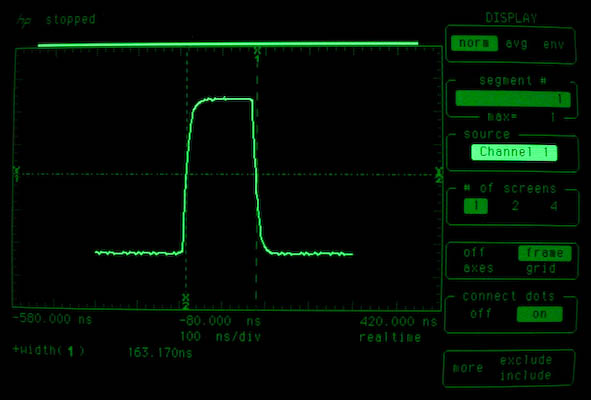
Task: Click the 163.170ns width measurement value
Action: click(x=160, y=353)
